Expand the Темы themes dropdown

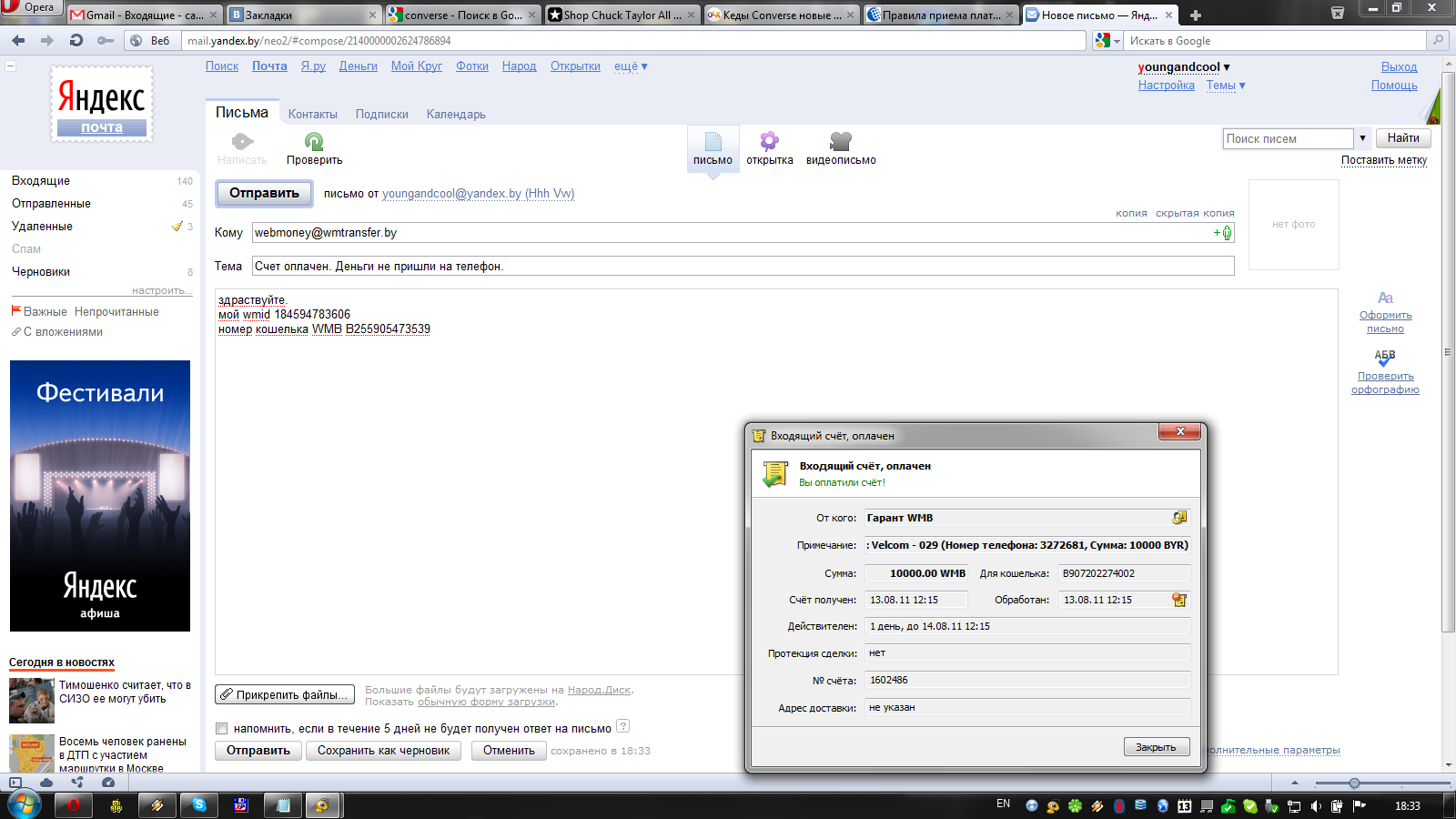tap(1226, 86)
